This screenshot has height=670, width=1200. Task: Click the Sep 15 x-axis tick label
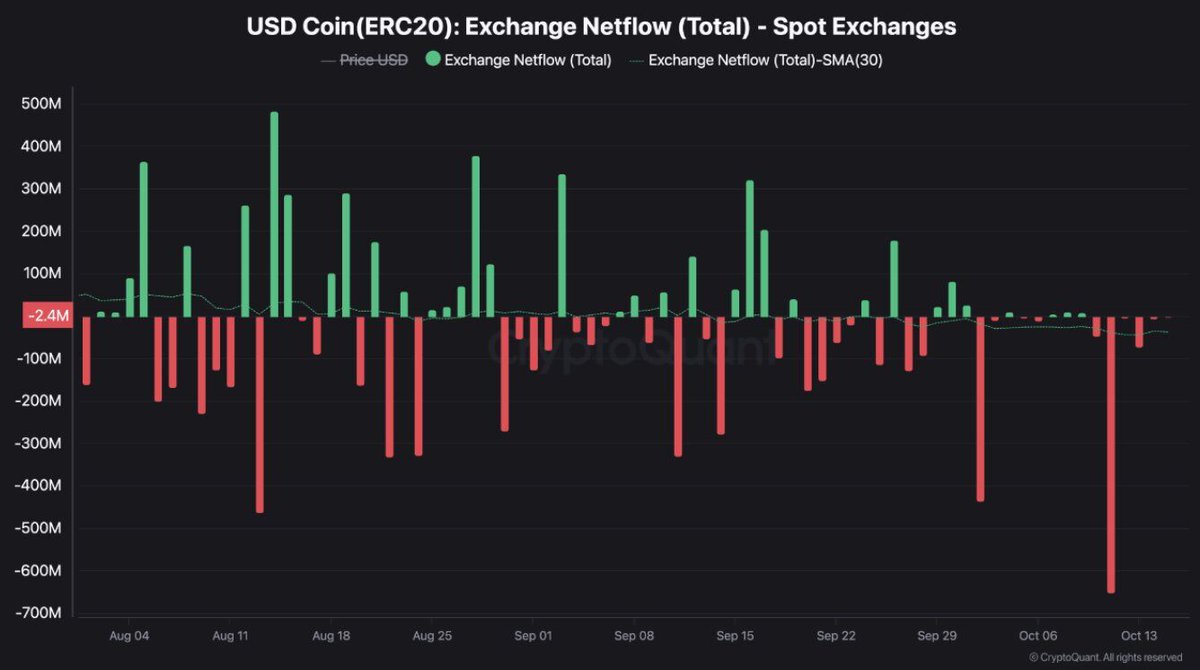tap(735, 635)
